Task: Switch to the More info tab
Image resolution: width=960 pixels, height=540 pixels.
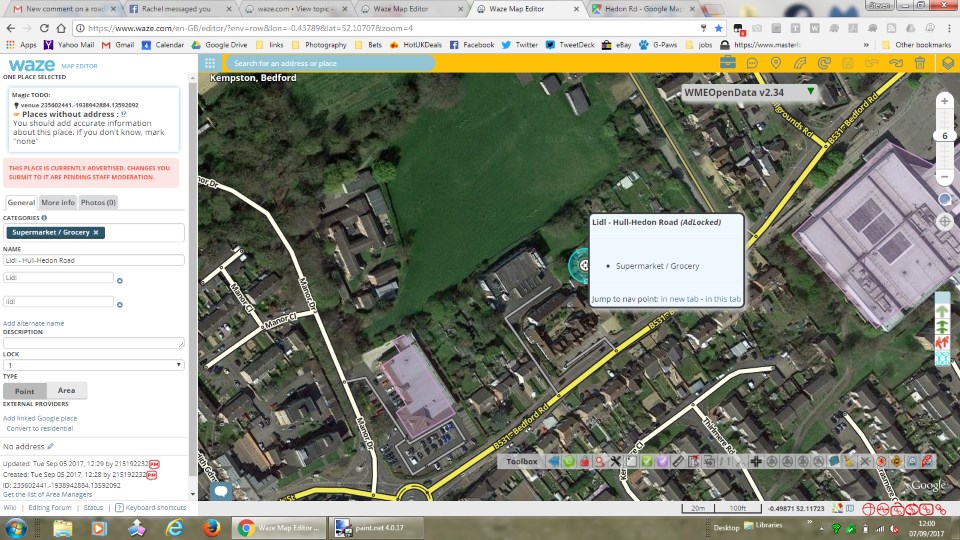Action: point(58,202)
